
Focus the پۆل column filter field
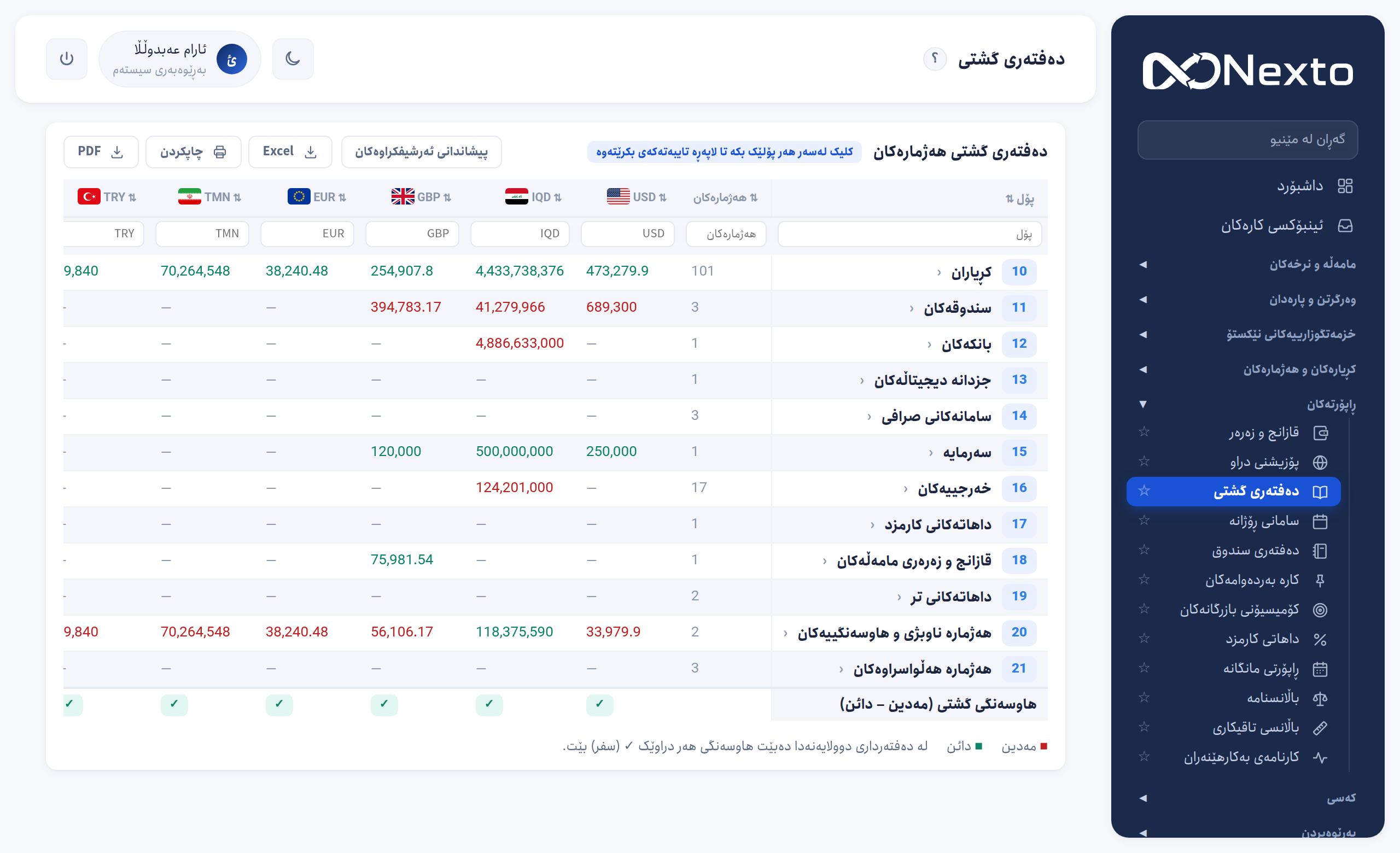(909, 234)
